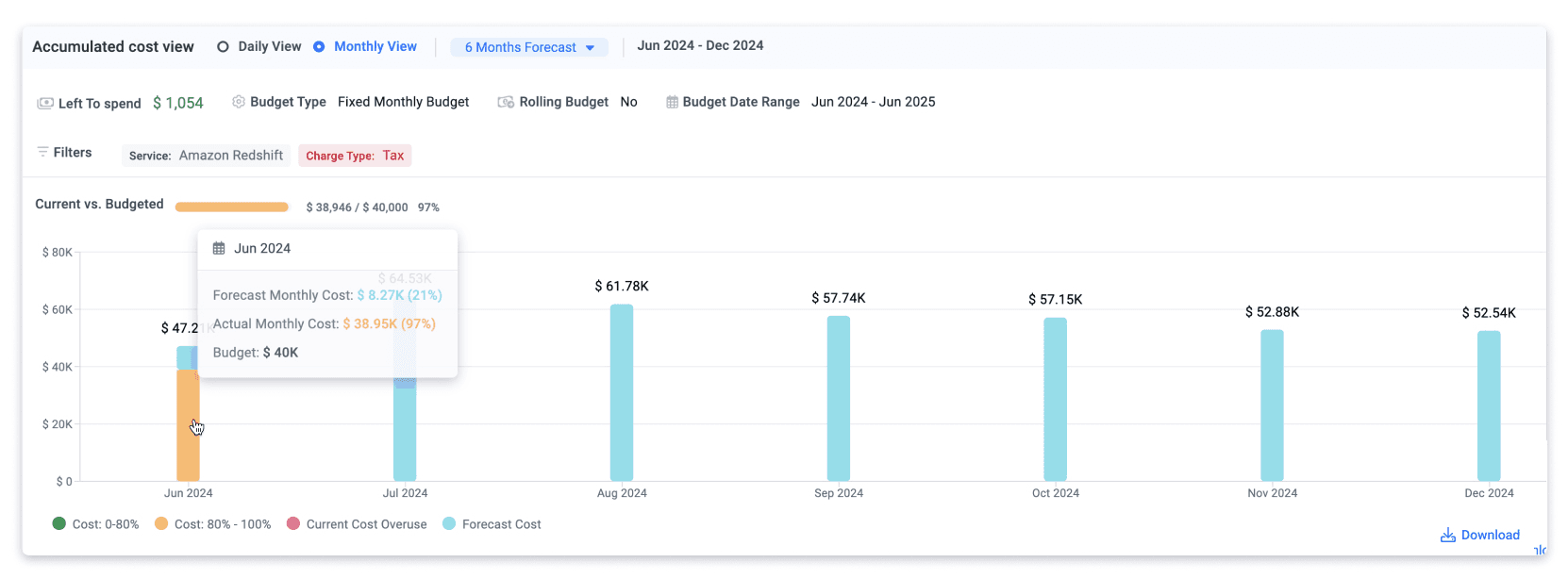Select the Monthly View radio button
Image resolution: width=1568 pixels, height=579 pixels.
click(319, 46)
